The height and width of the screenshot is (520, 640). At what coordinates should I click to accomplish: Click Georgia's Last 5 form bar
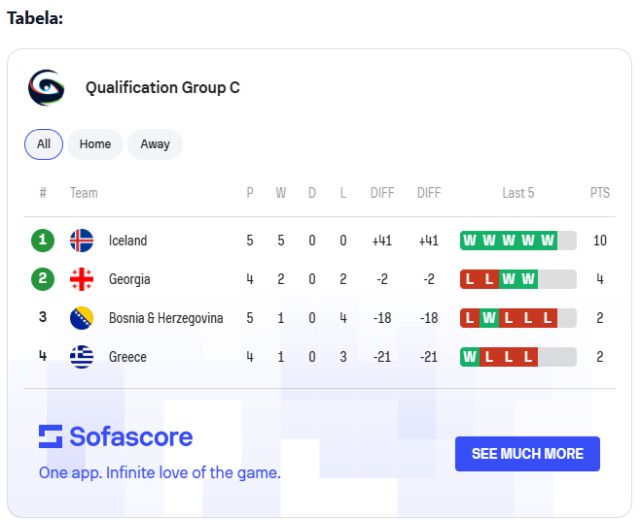click(518, 279)
